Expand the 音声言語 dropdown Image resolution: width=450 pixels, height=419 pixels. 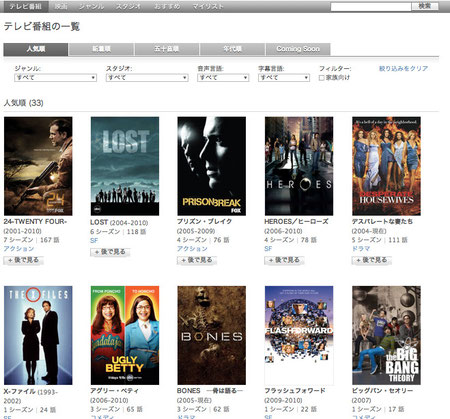tap(223, 78)
